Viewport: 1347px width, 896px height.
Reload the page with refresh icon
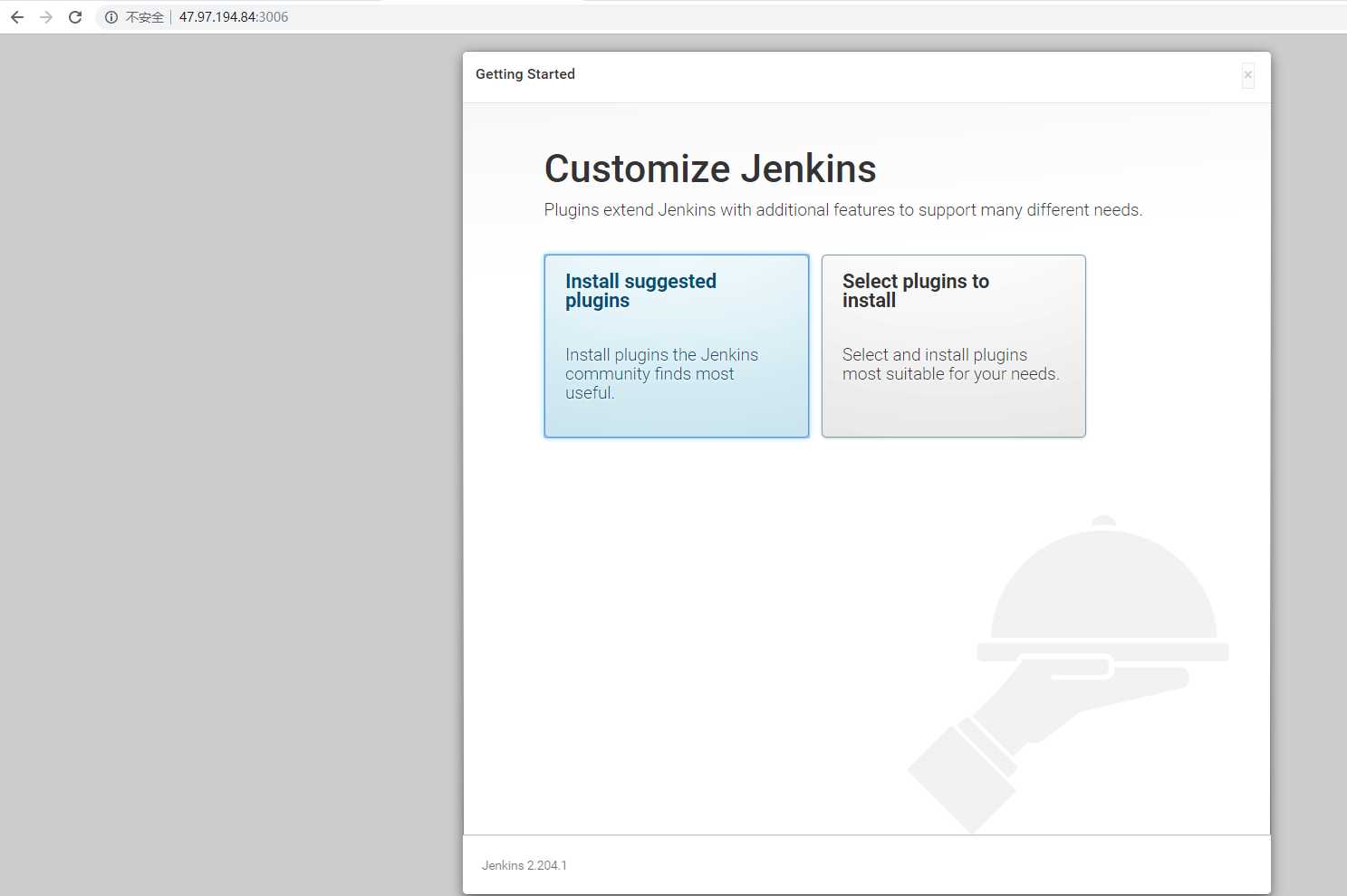click(75, 17)
